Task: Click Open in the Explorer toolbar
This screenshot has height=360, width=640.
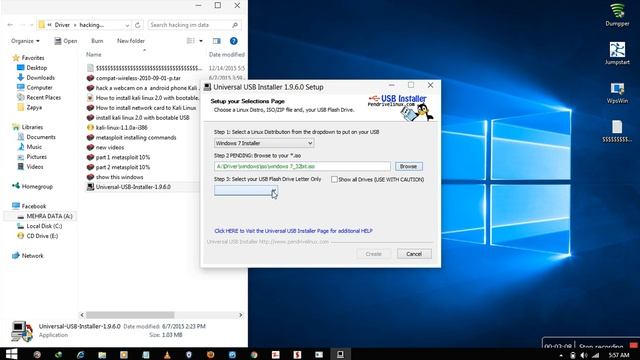Action: point(66,41)
